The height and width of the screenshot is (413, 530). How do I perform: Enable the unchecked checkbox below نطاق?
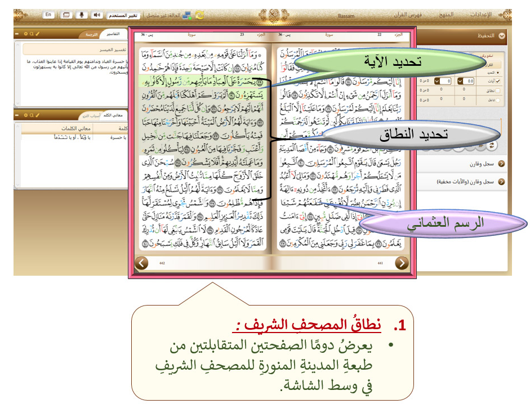click(497, 100)
